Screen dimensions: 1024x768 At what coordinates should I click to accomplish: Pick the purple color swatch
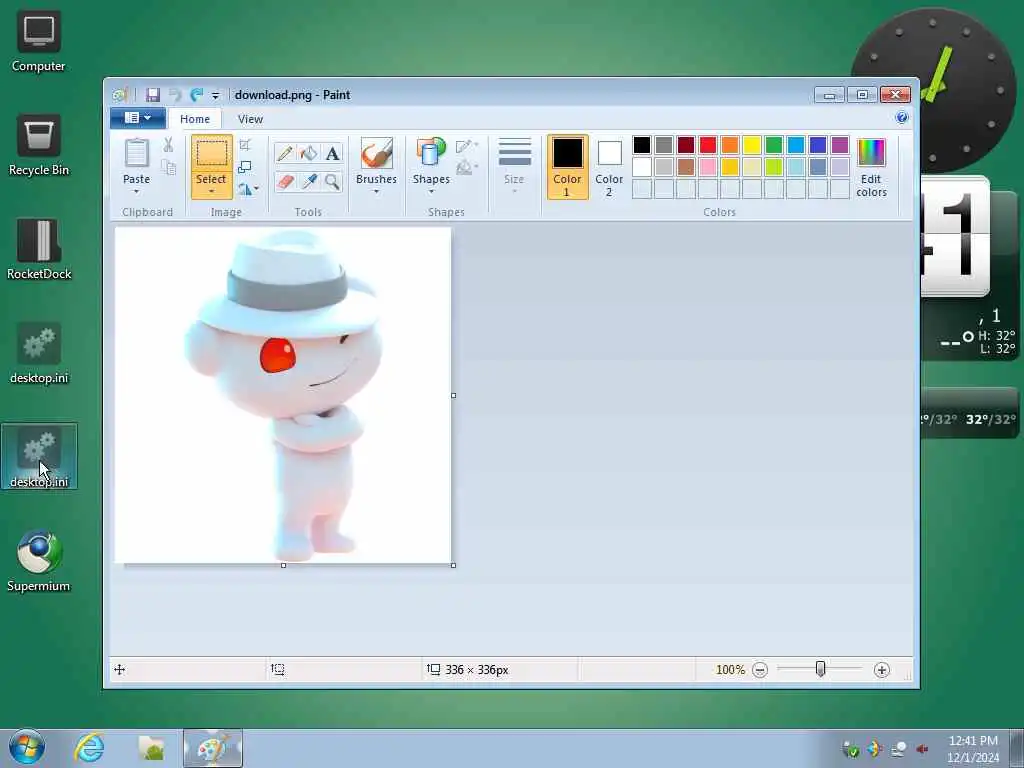[840, 144]
